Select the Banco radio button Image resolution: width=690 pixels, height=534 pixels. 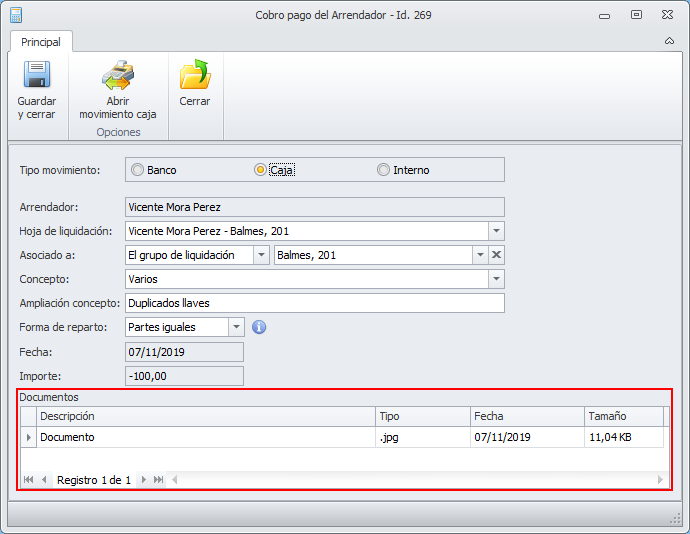point(137,169)
